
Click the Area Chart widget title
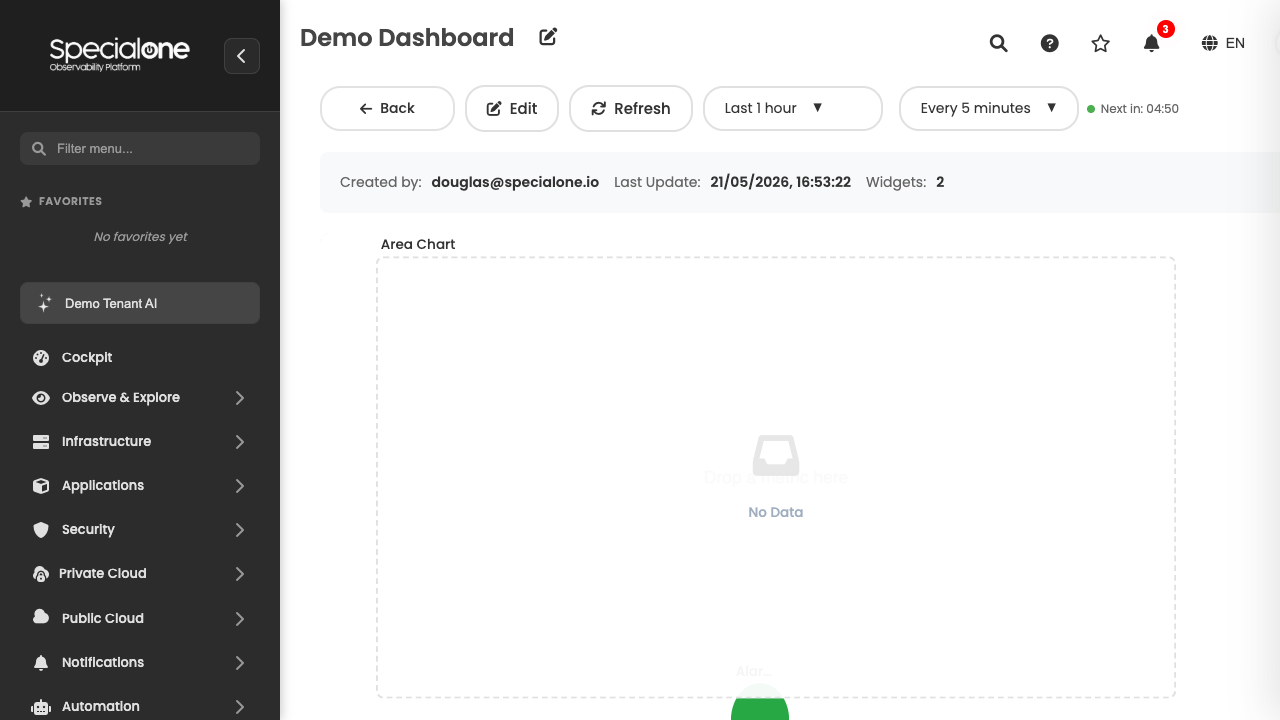[x=418, y=244]
